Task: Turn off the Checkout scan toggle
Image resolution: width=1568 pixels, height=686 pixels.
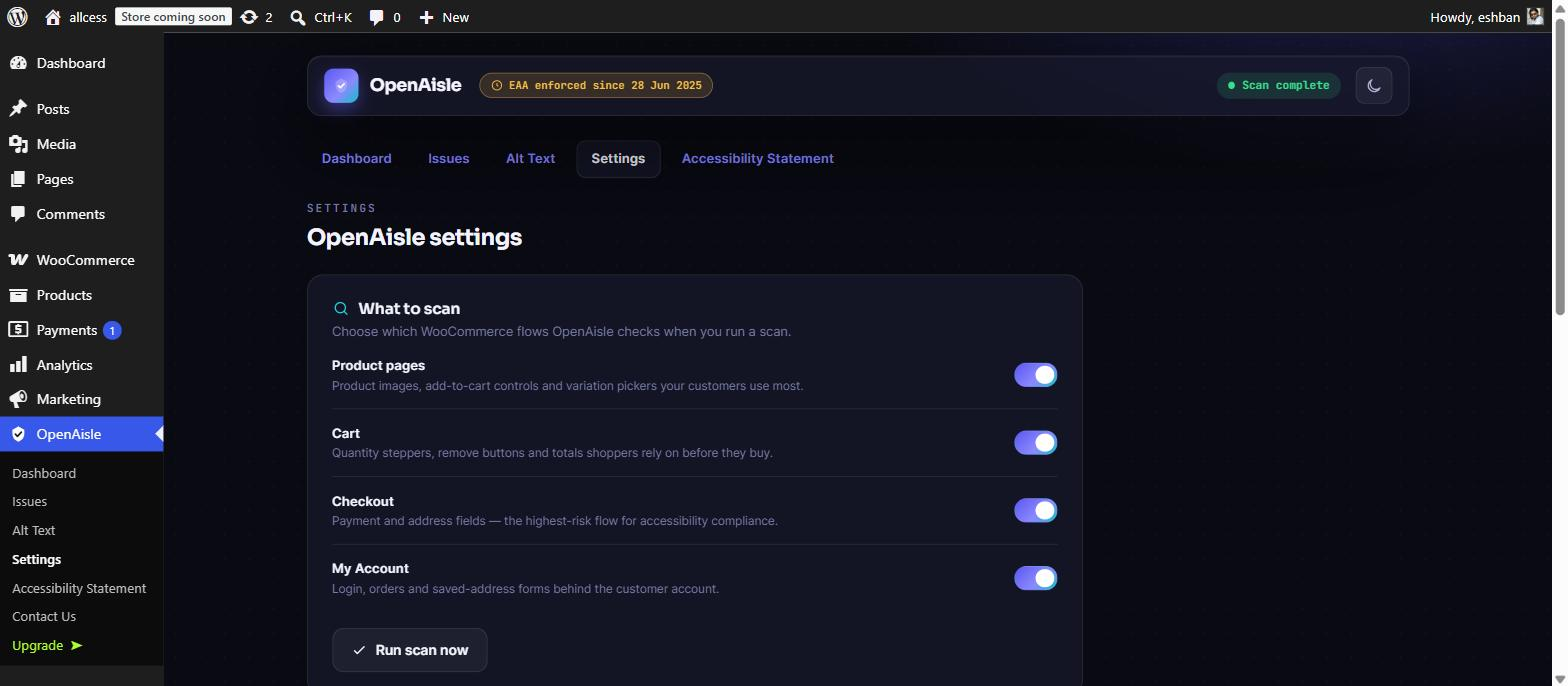Action: pos(1035,510)
